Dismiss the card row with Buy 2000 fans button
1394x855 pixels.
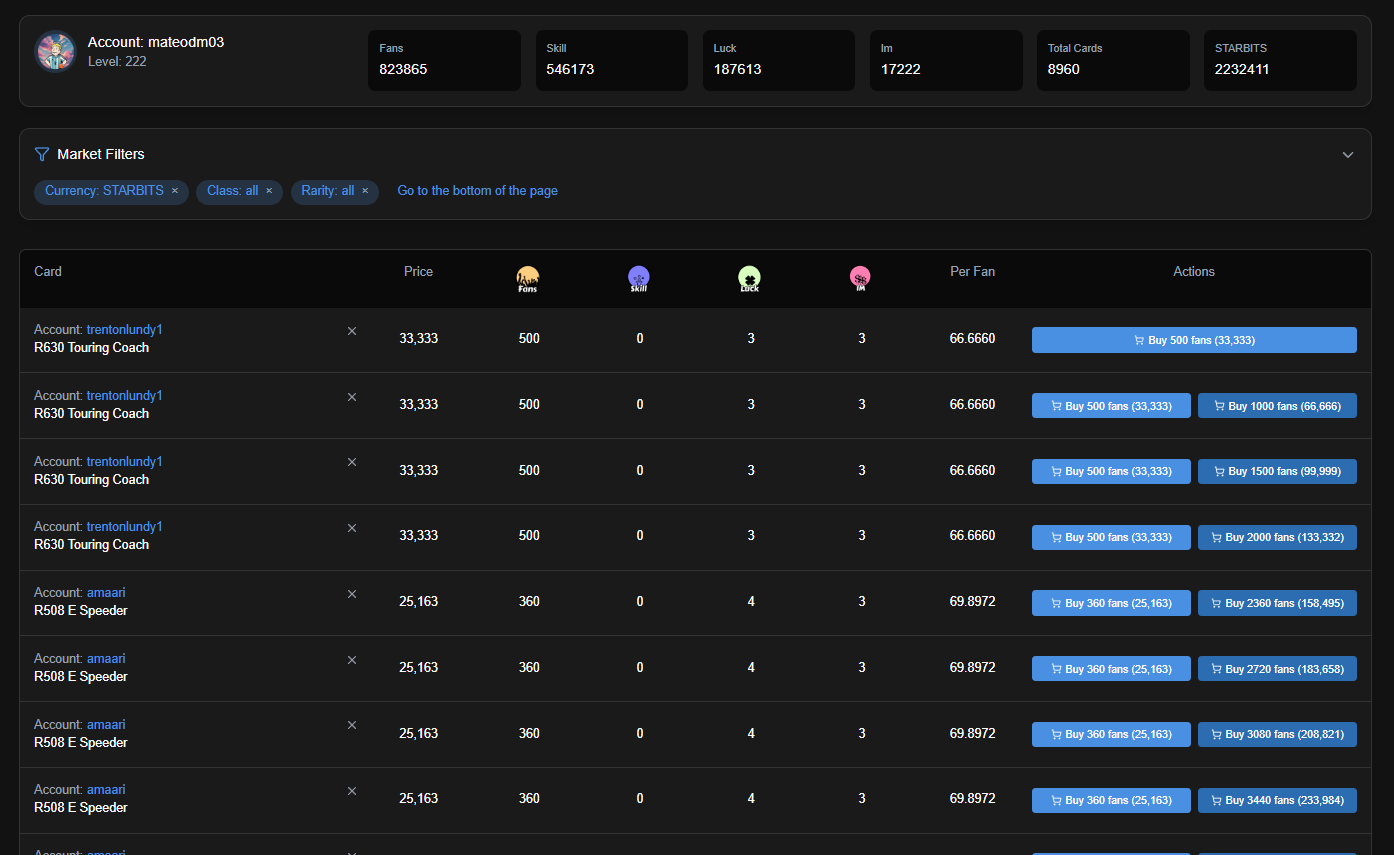352,528
